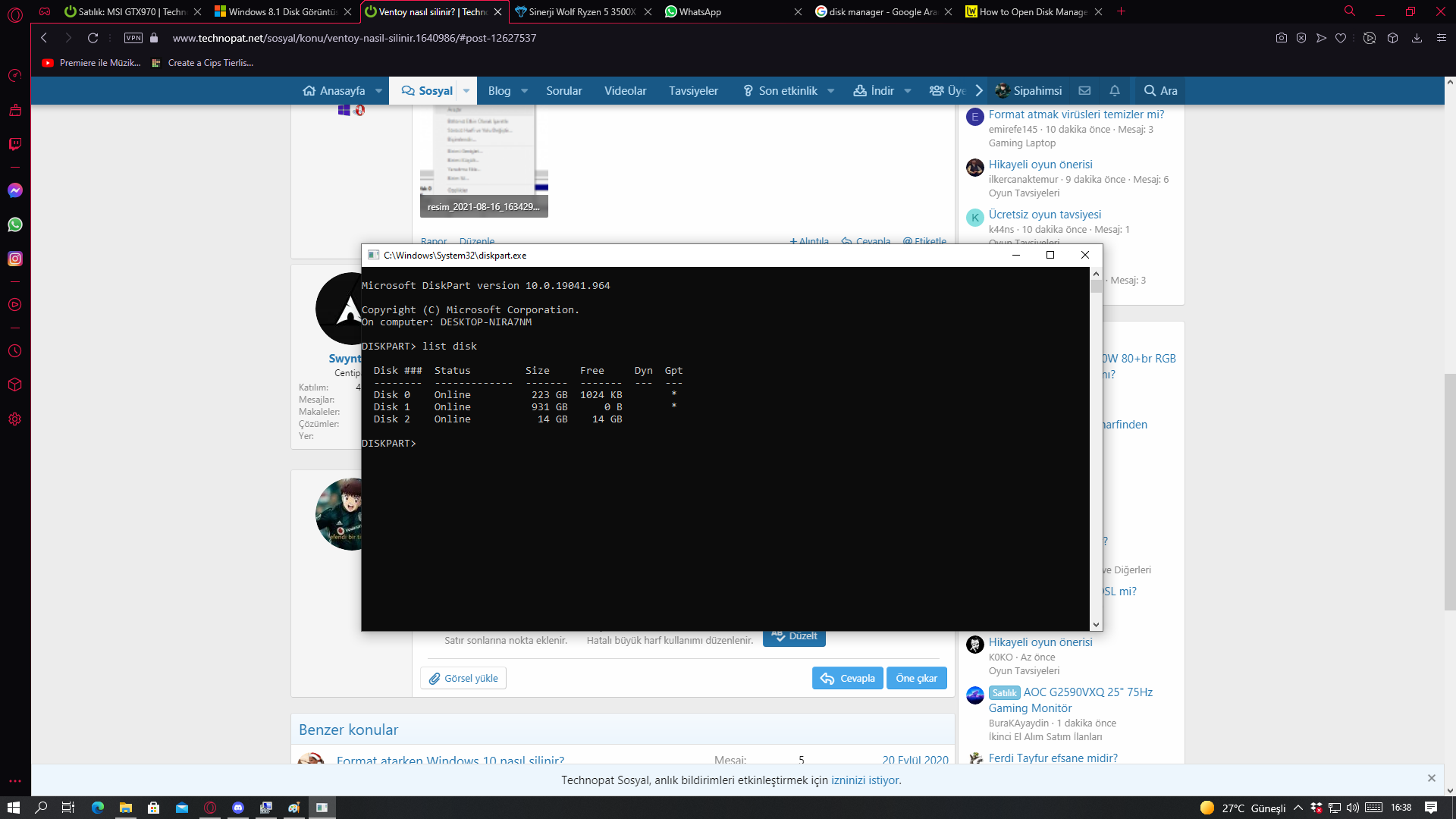Open Twitch sidebar panel
The height and width of the screenshot is (819, 1456).
15,144
